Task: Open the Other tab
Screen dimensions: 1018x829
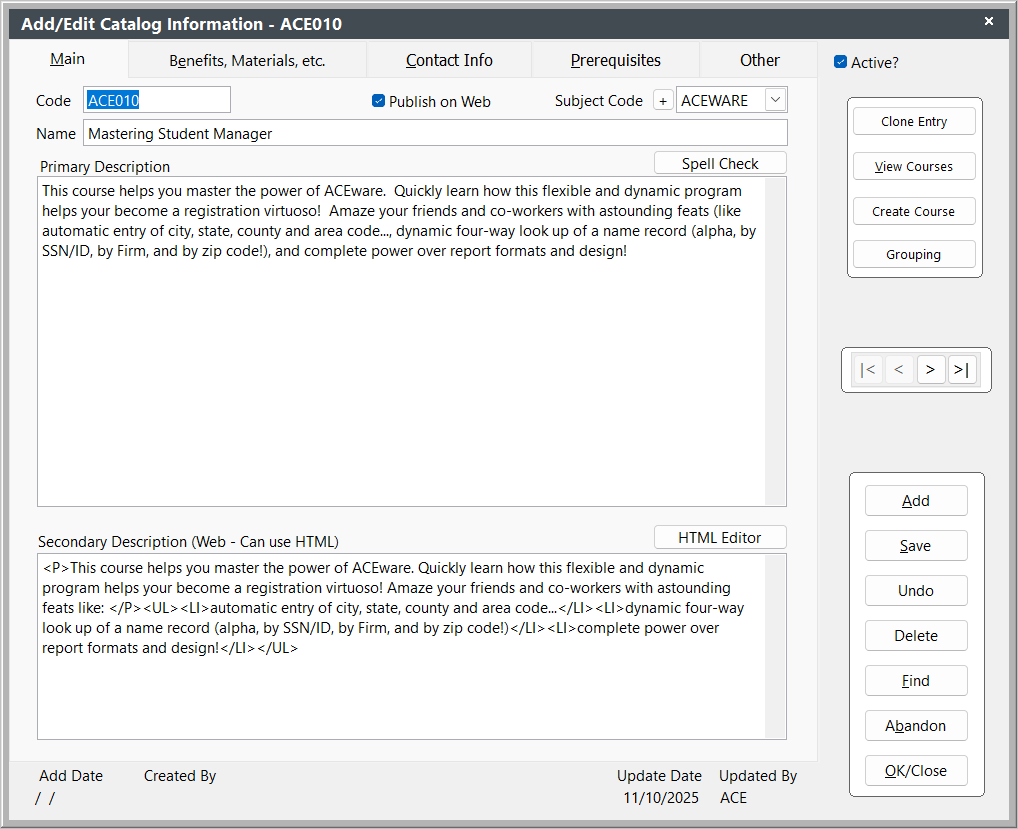Action: point(760,60)
